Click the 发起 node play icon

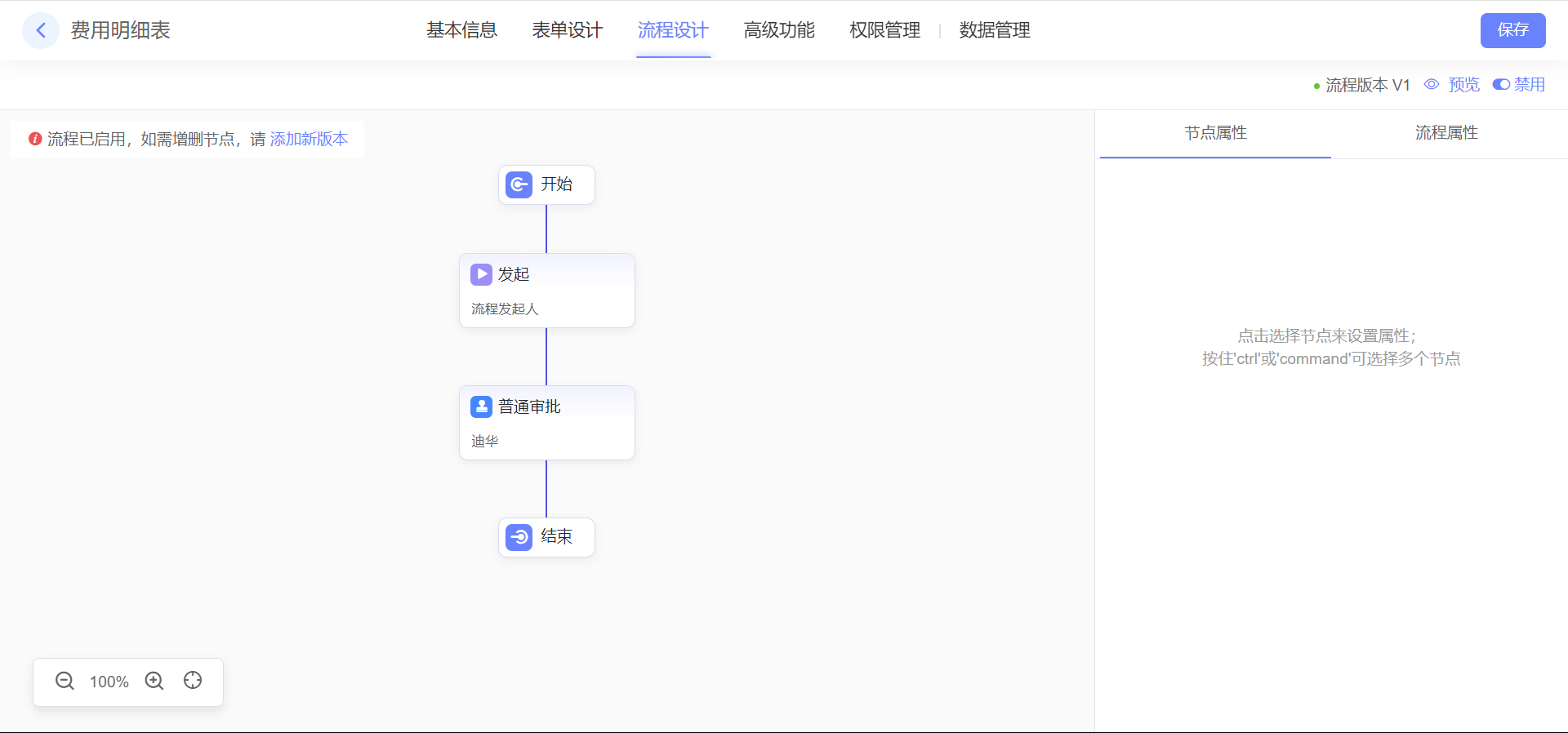click(481, 274)
